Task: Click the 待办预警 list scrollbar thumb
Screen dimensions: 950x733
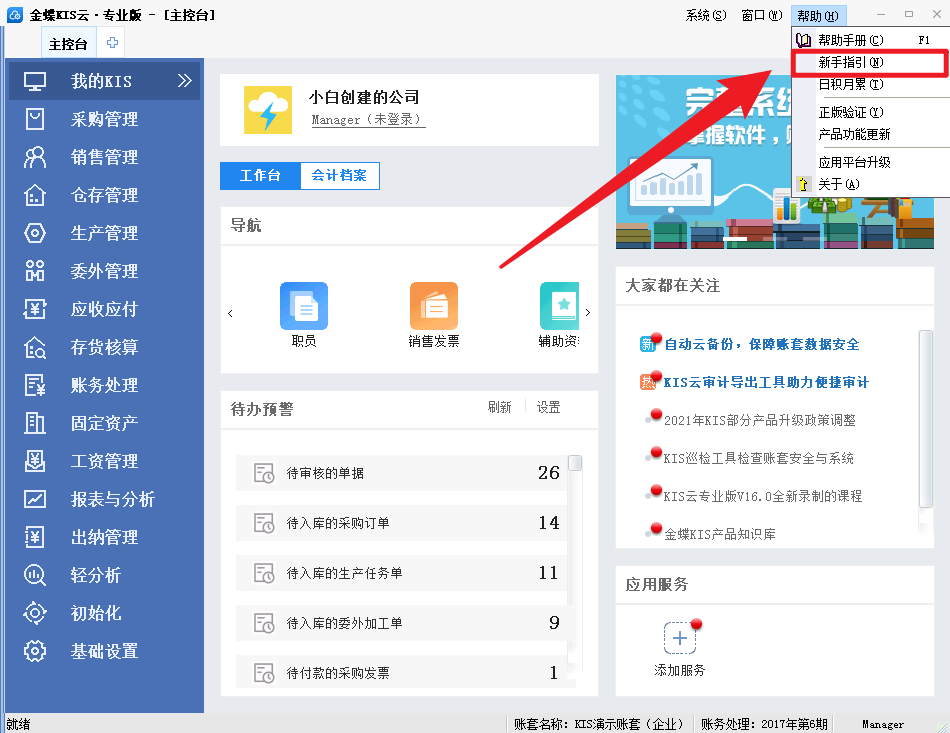Action: [x=575, y=463]
